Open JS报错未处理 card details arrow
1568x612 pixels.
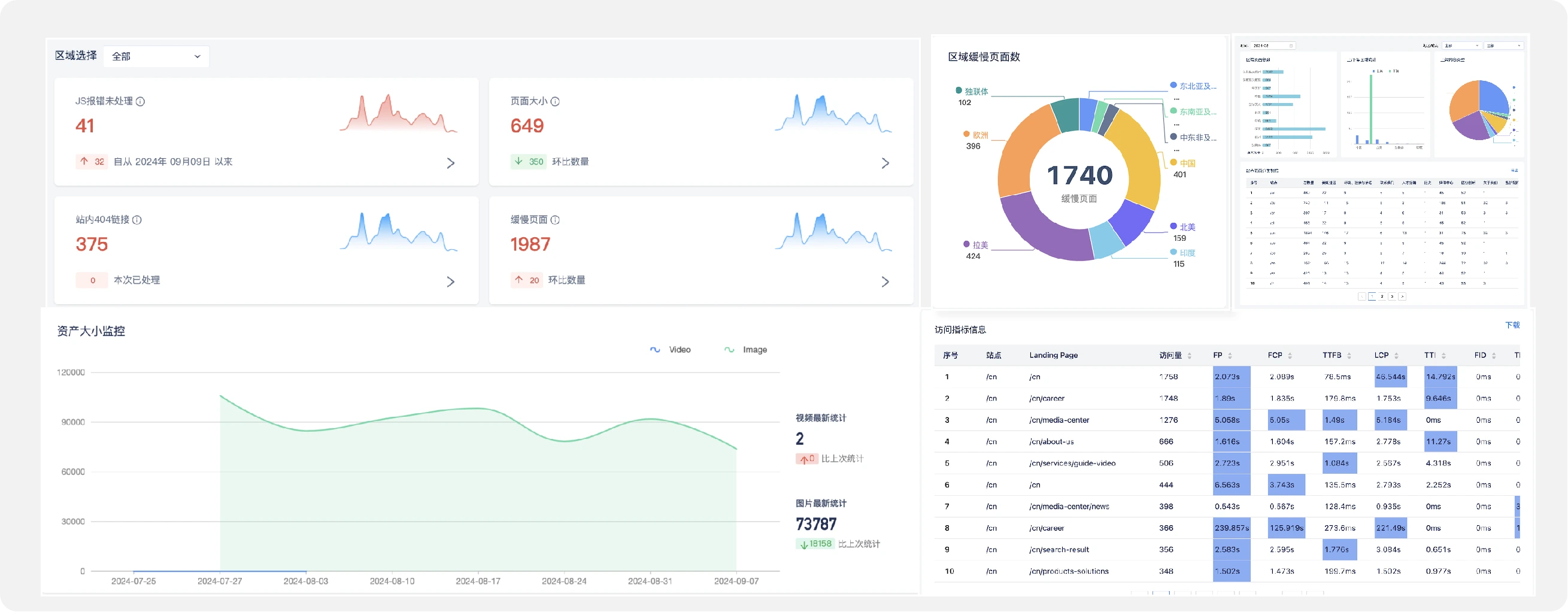point(450,163)
